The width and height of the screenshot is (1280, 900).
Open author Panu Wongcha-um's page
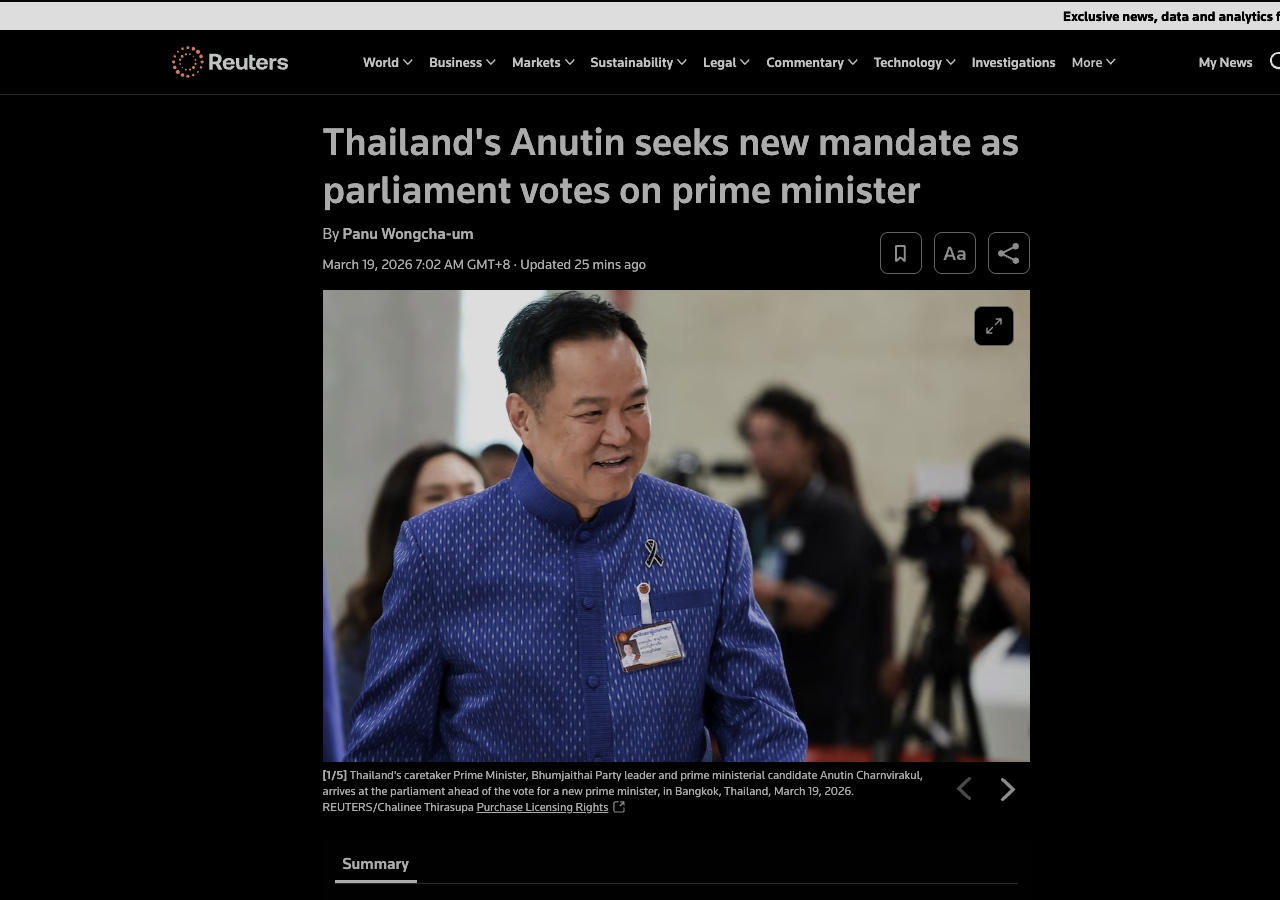point(408,234)
